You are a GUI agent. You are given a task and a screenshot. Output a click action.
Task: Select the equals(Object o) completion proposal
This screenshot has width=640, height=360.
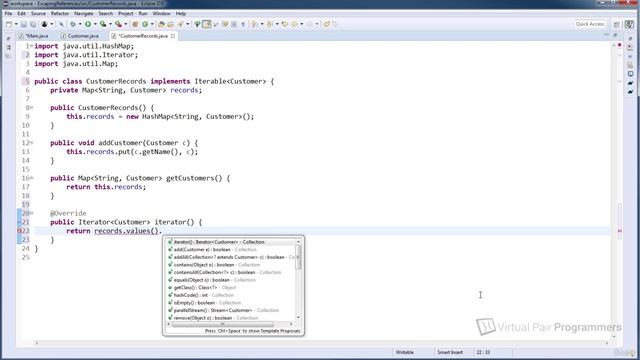tap(231, 280)
